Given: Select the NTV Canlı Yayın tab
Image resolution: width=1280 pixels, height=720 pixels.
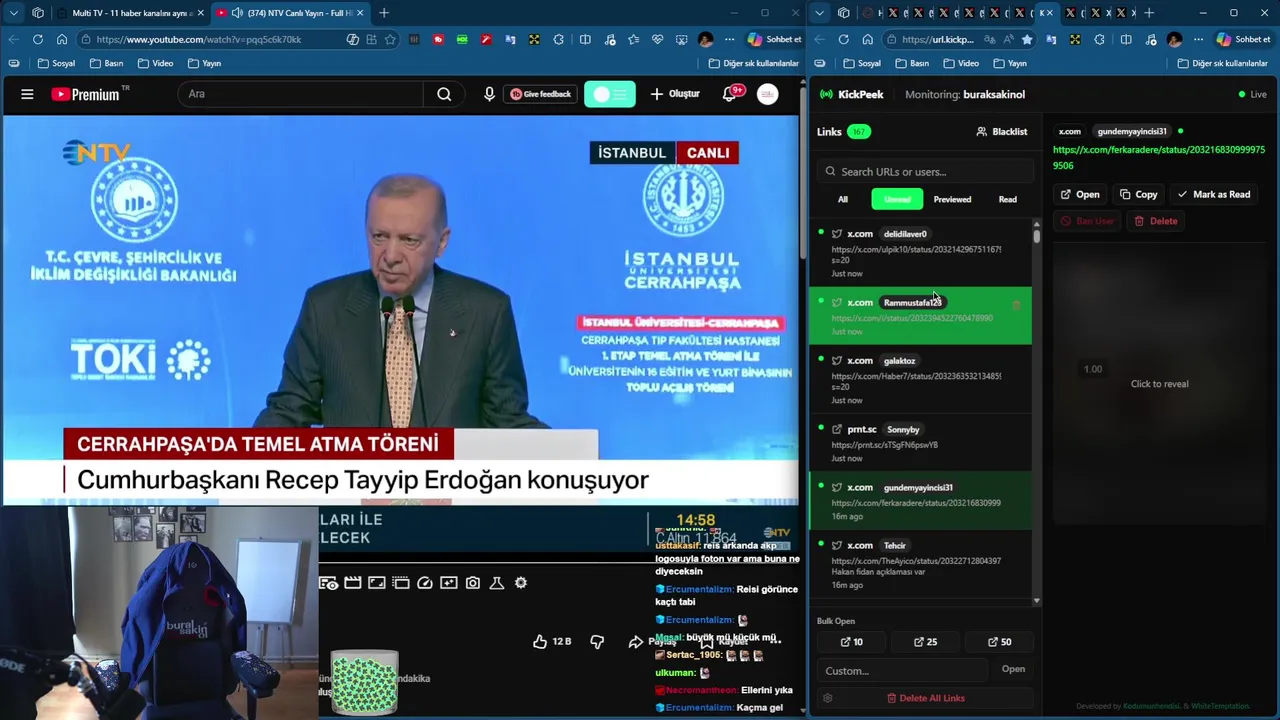Looking at the screenshot, I should point(290,13).
